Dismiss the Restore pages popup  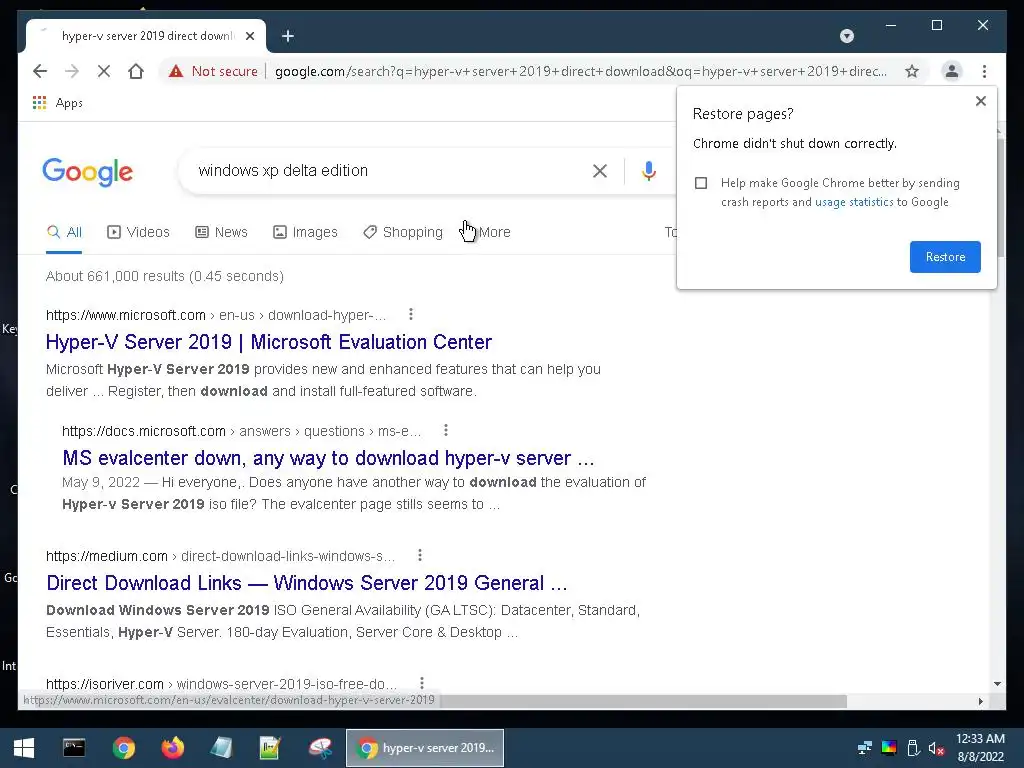pos(980,101)
